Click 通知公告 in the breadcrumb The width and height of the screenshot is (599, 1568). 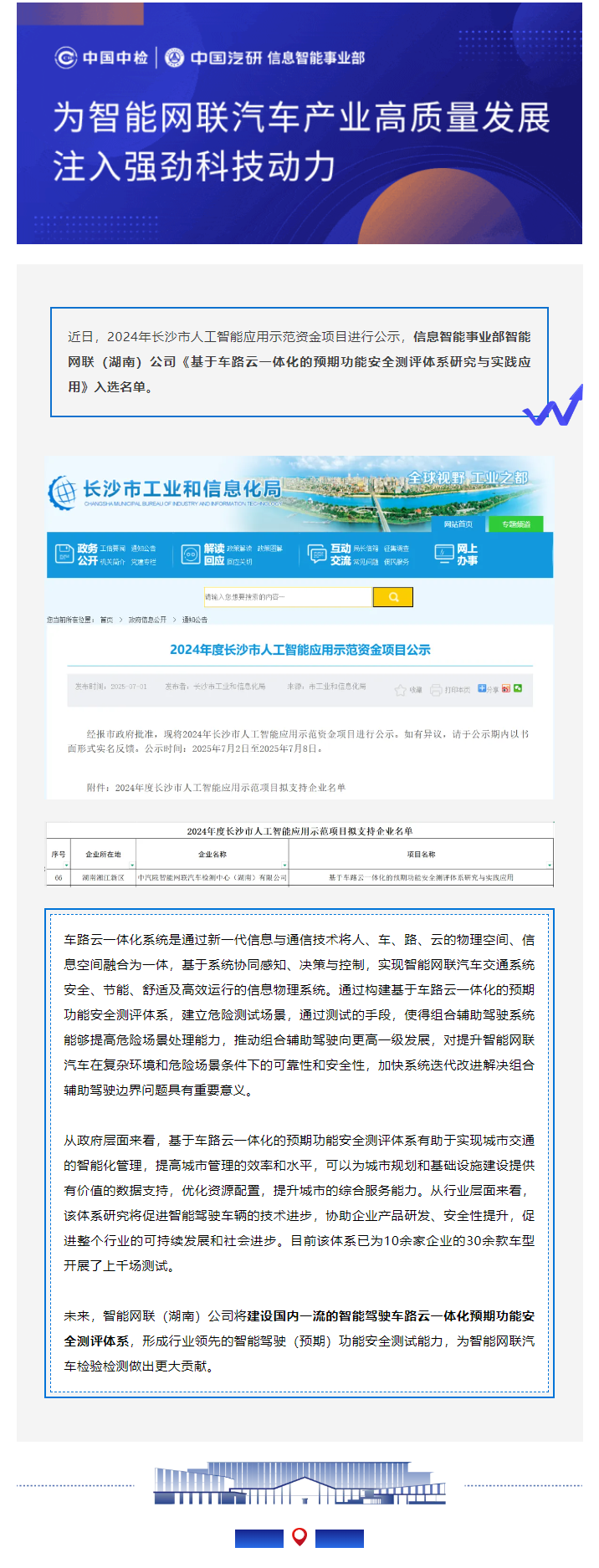click(x=195, y=620)
